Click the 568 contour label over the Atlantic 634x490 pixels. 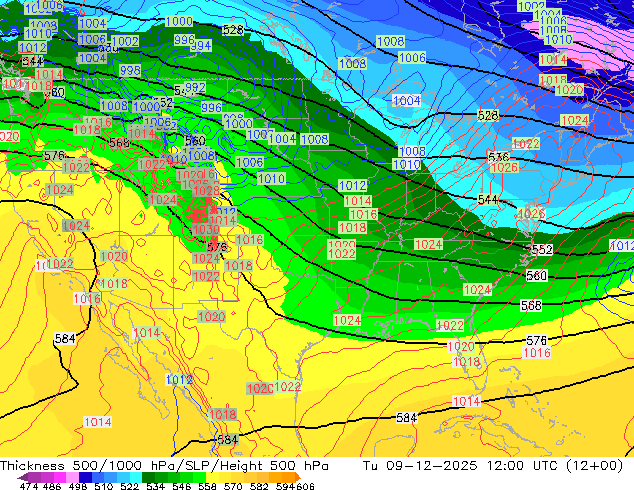(531, 305)
